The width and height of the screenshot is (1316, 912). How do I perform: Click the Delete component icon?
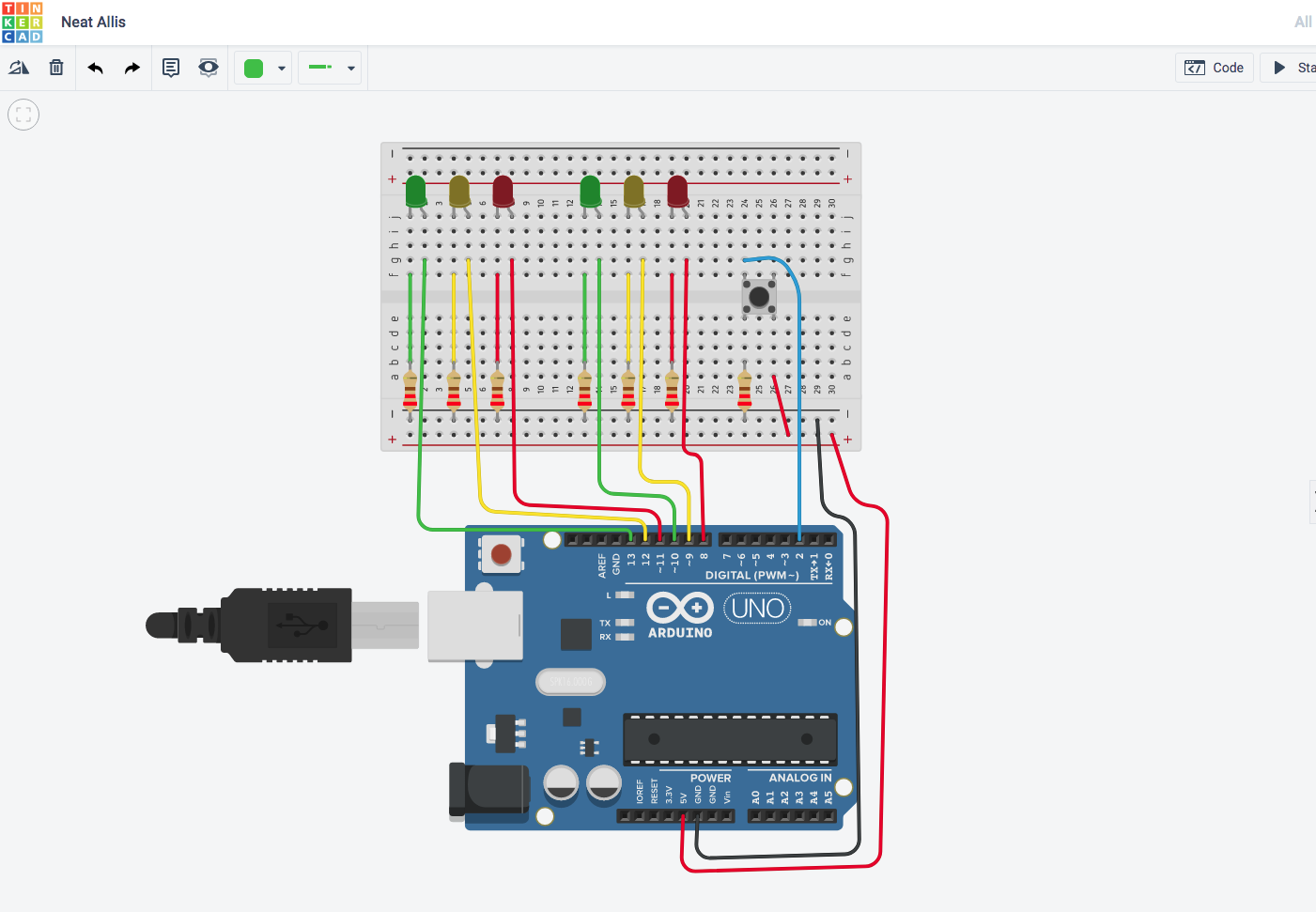tap(55, 67)
